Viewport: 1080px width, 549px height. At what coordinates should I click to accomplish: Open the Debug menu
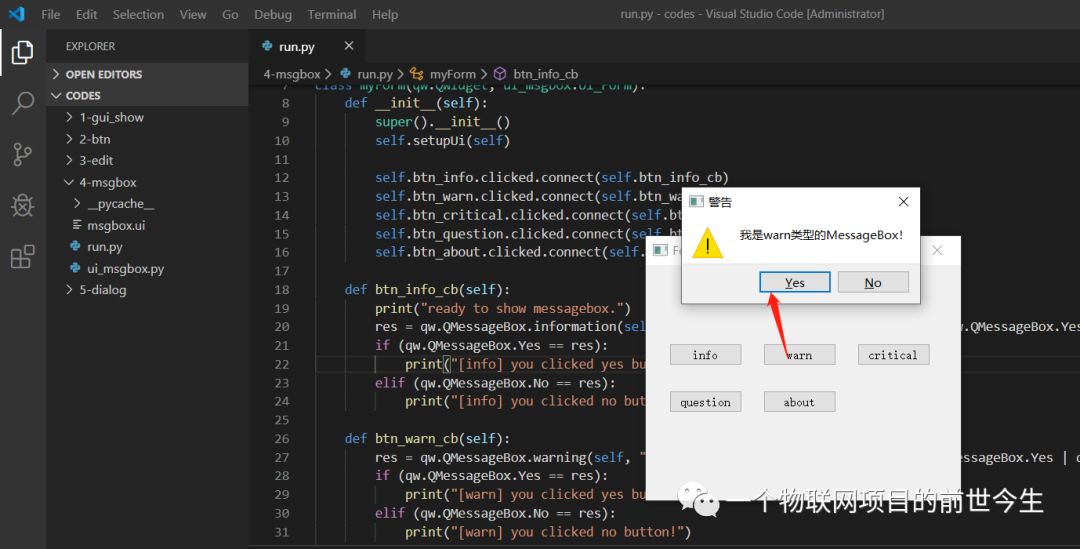pos(273,14)
